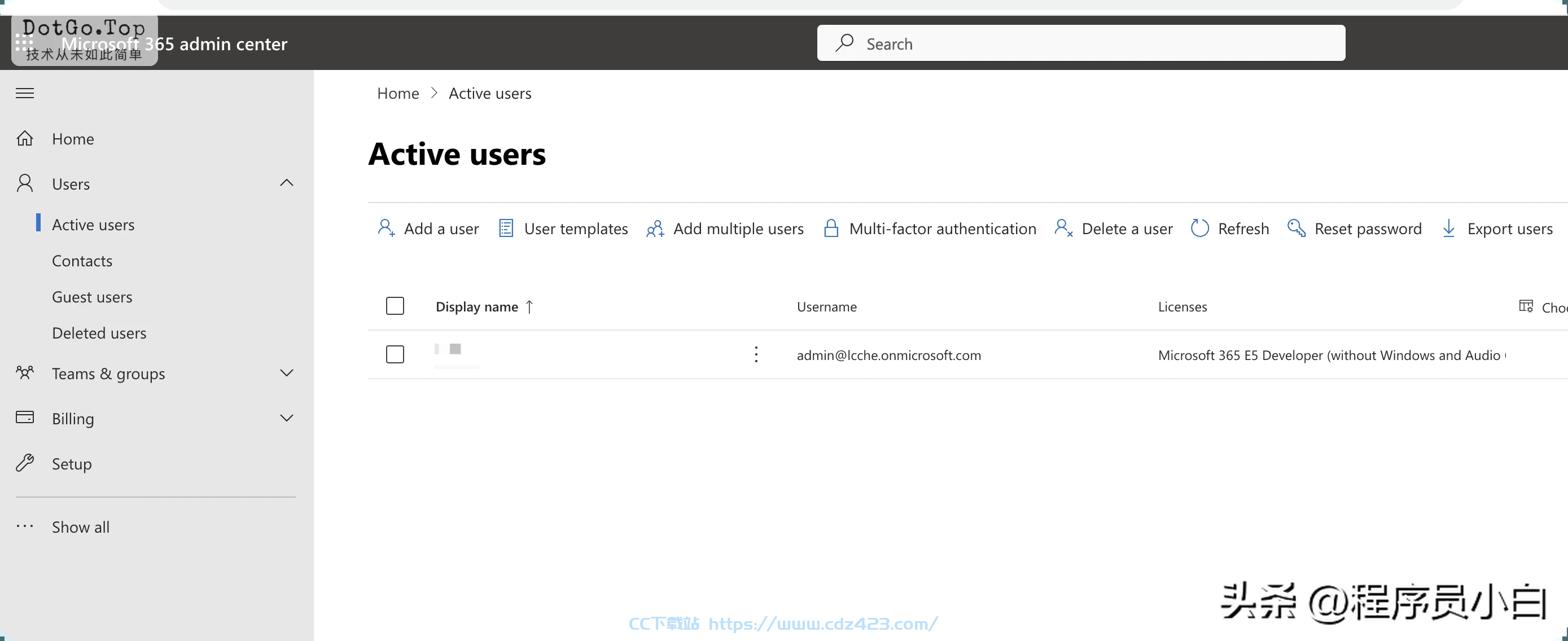This screenshot has width=1568, height=641.
Task: Click Add multiple users button label
Action: pyautogui.click(x=738, y=229)
